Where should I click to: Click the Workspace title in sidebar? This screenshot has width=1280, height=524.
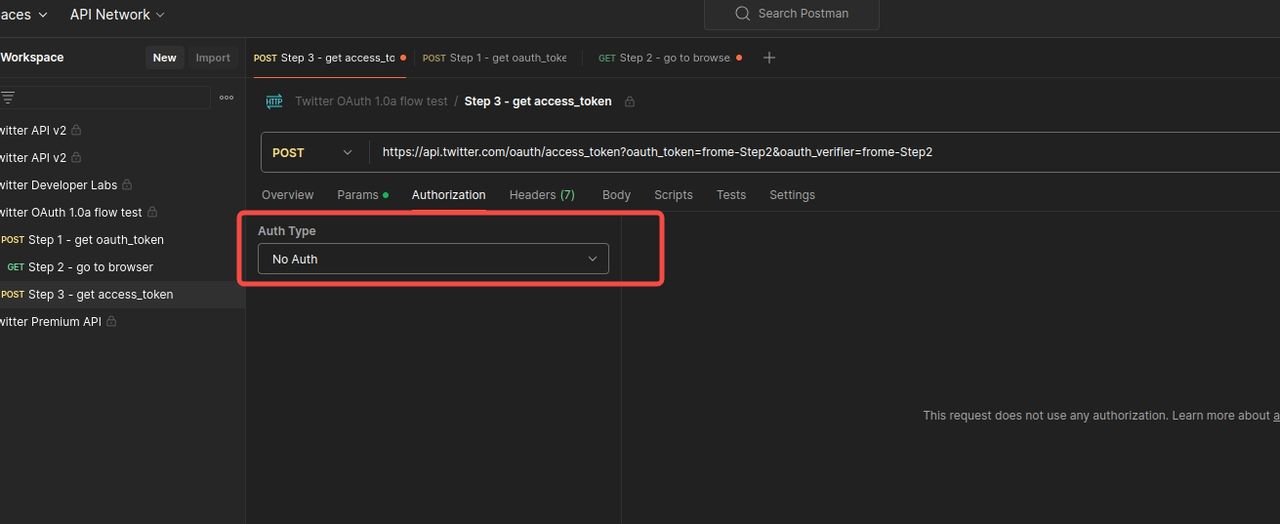point(32,58)
